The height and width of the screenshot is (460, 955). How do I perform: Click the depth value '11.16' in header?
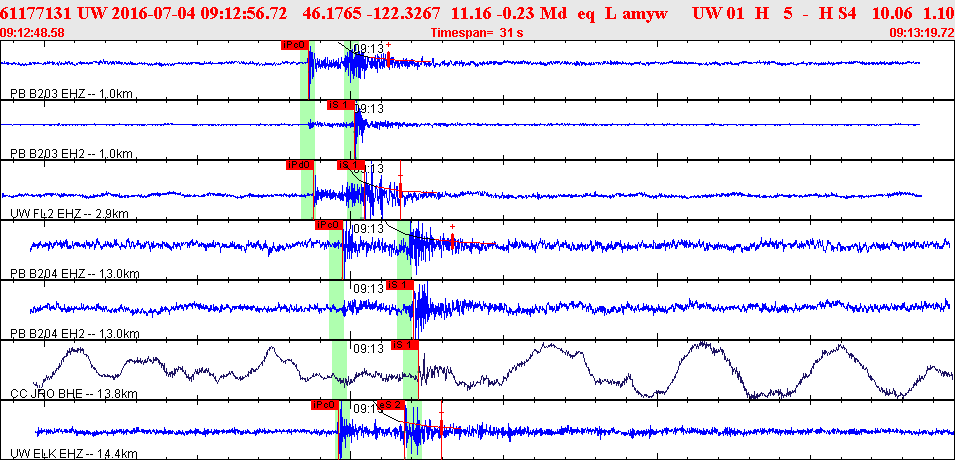[473, 14]
